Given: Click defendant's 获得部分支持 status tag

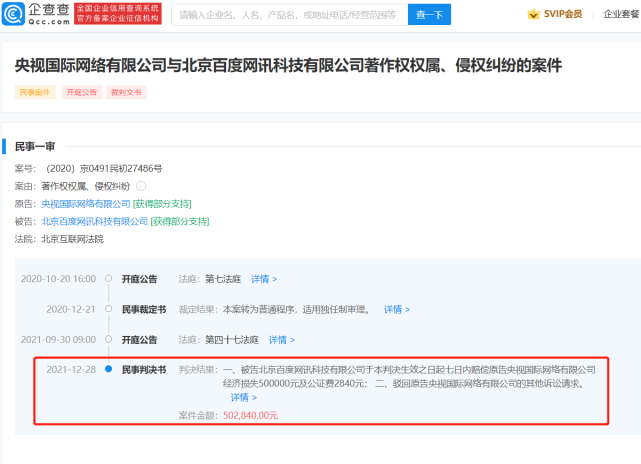Looking at the screenshot, I should 180,222.
